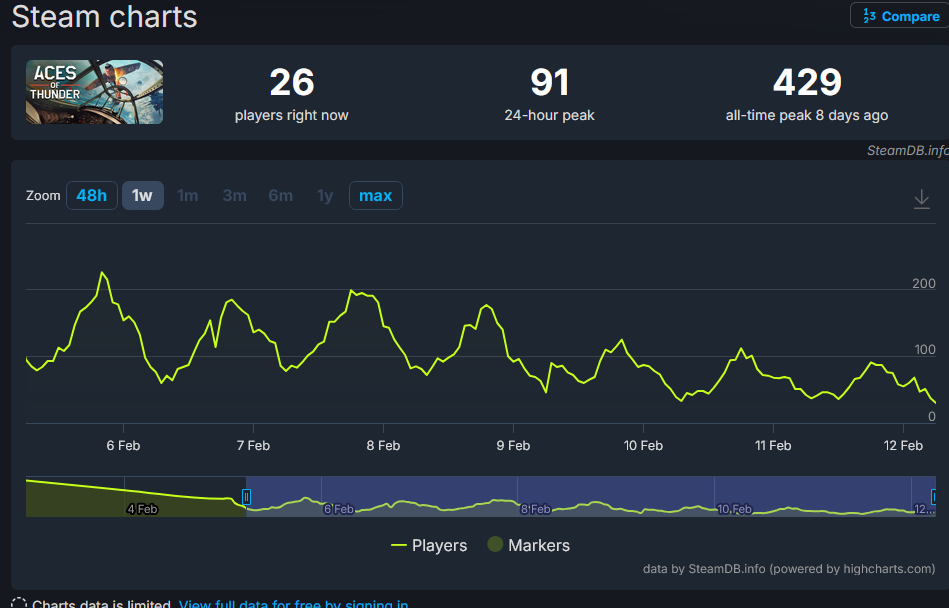949x608 pixels.
Task: Open the Aces of Thunder game thumbnail
Action: pyautogui.click(x=94, y=92)
